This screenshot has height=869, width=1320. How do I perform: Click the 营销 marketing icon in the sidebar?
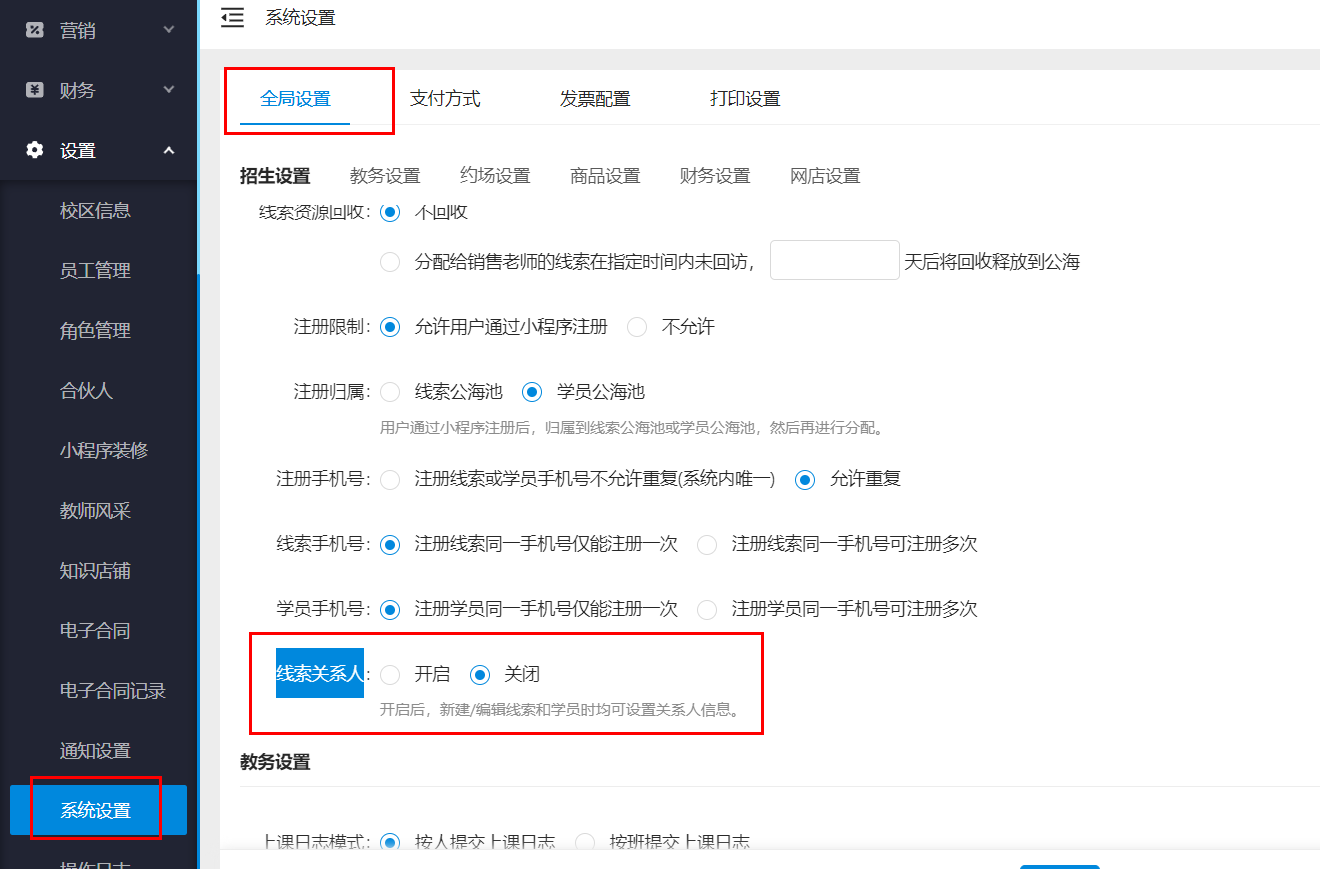pyautogui.click(x=33, y=30)
